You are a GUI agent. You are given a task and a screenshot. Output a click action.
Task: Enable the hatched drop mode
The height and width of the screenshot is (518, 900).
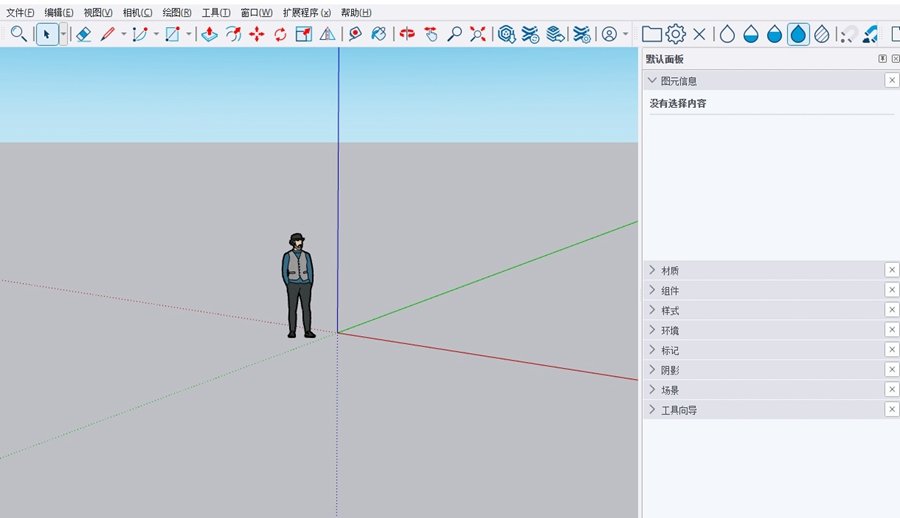[822, 34]
